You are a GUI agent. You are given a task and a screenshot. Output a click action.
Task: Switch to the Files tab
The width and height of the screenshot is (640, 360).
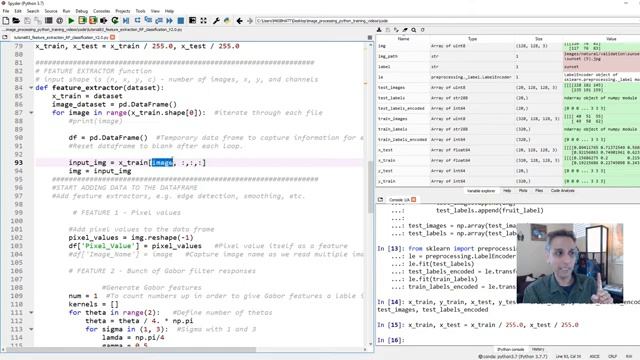[539, 191]
